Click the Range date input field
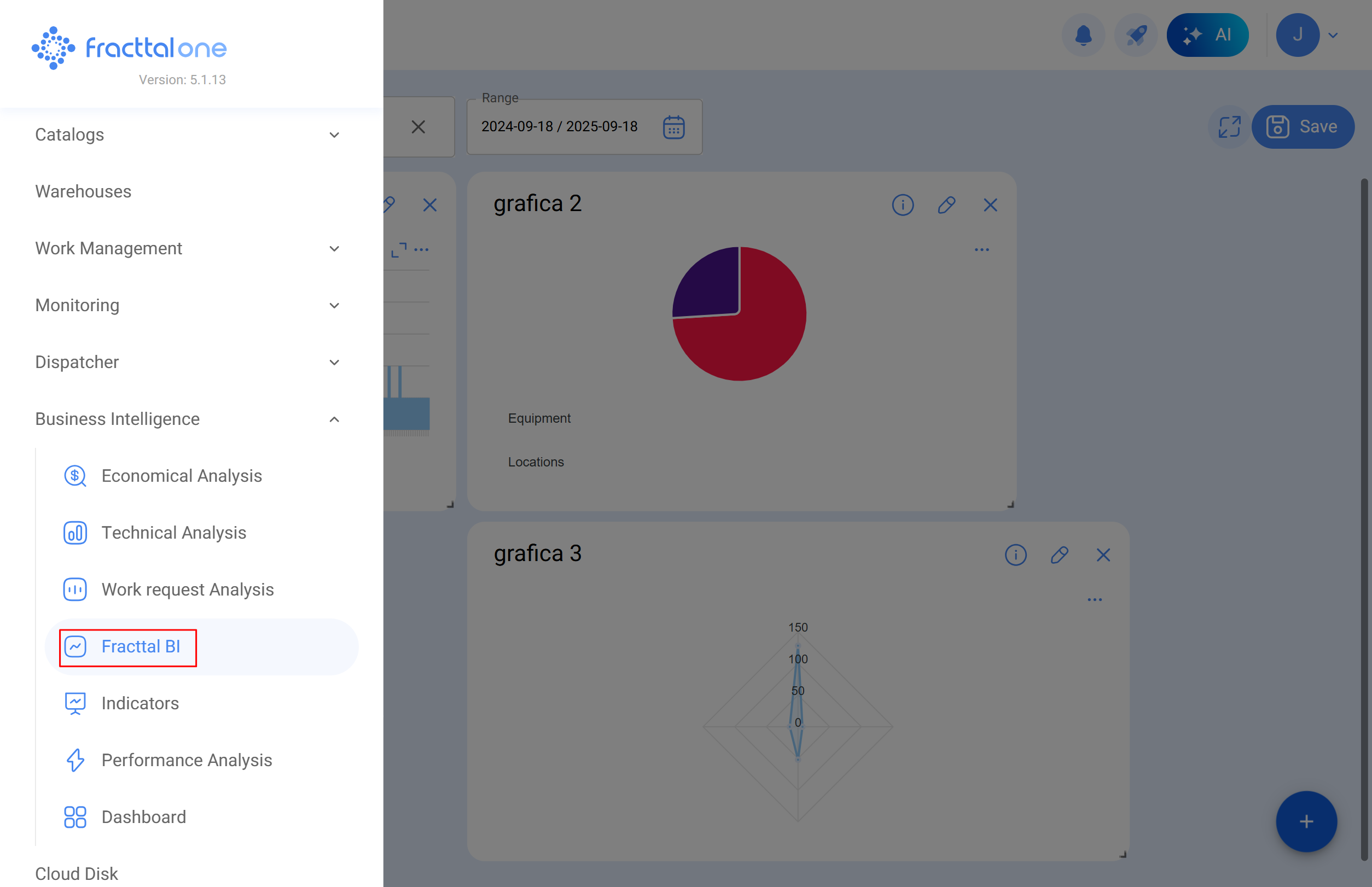Image resolution: width=1372 pixels, height=887 pixels. click(559, 127)
